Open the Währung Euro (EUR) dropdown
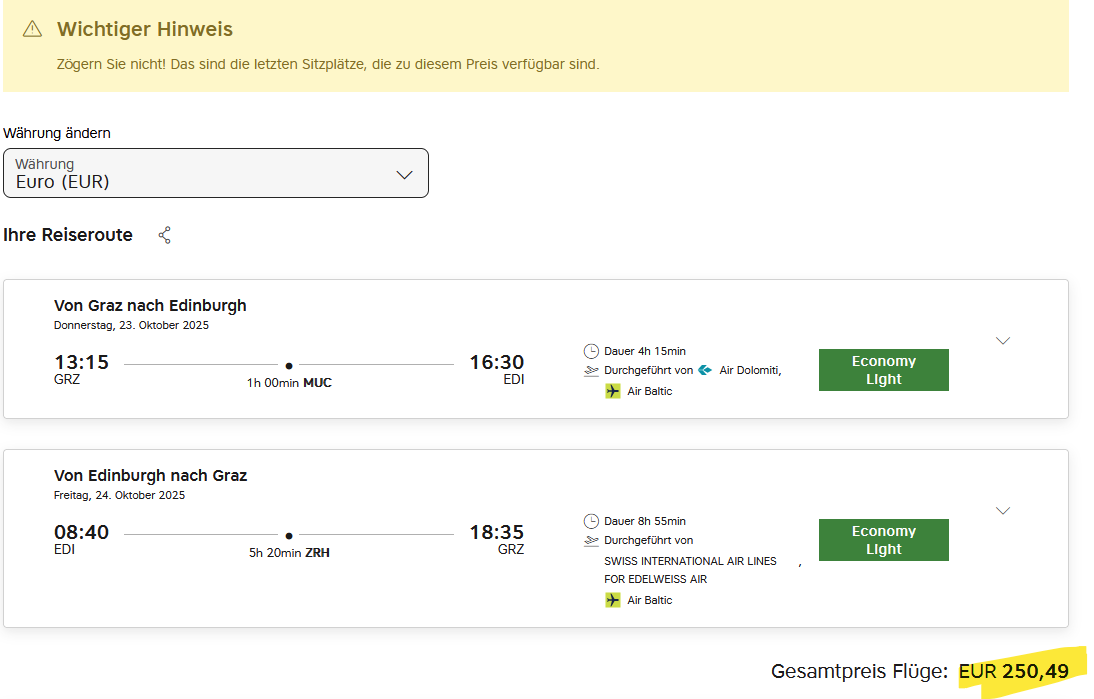1094x699 pixels. pyautogui.click(x=216, y=173)
